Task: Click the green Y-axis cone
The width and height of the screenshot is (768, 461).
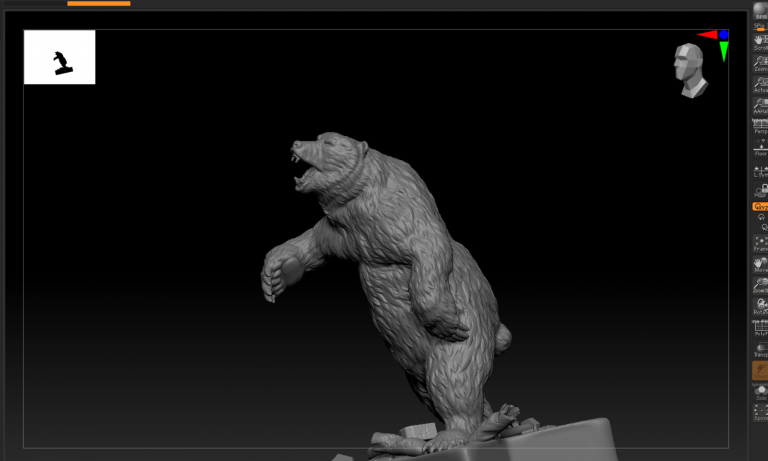Action: [x=724, y=51]
